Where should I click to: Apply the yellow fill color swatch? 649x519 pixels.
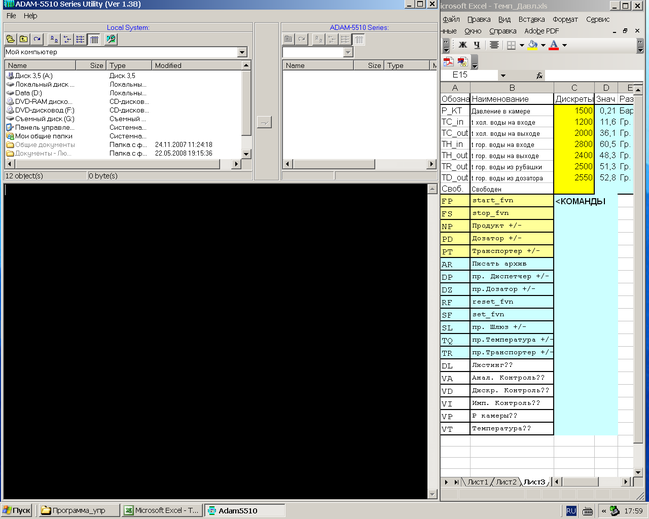[x=534, y=45]
